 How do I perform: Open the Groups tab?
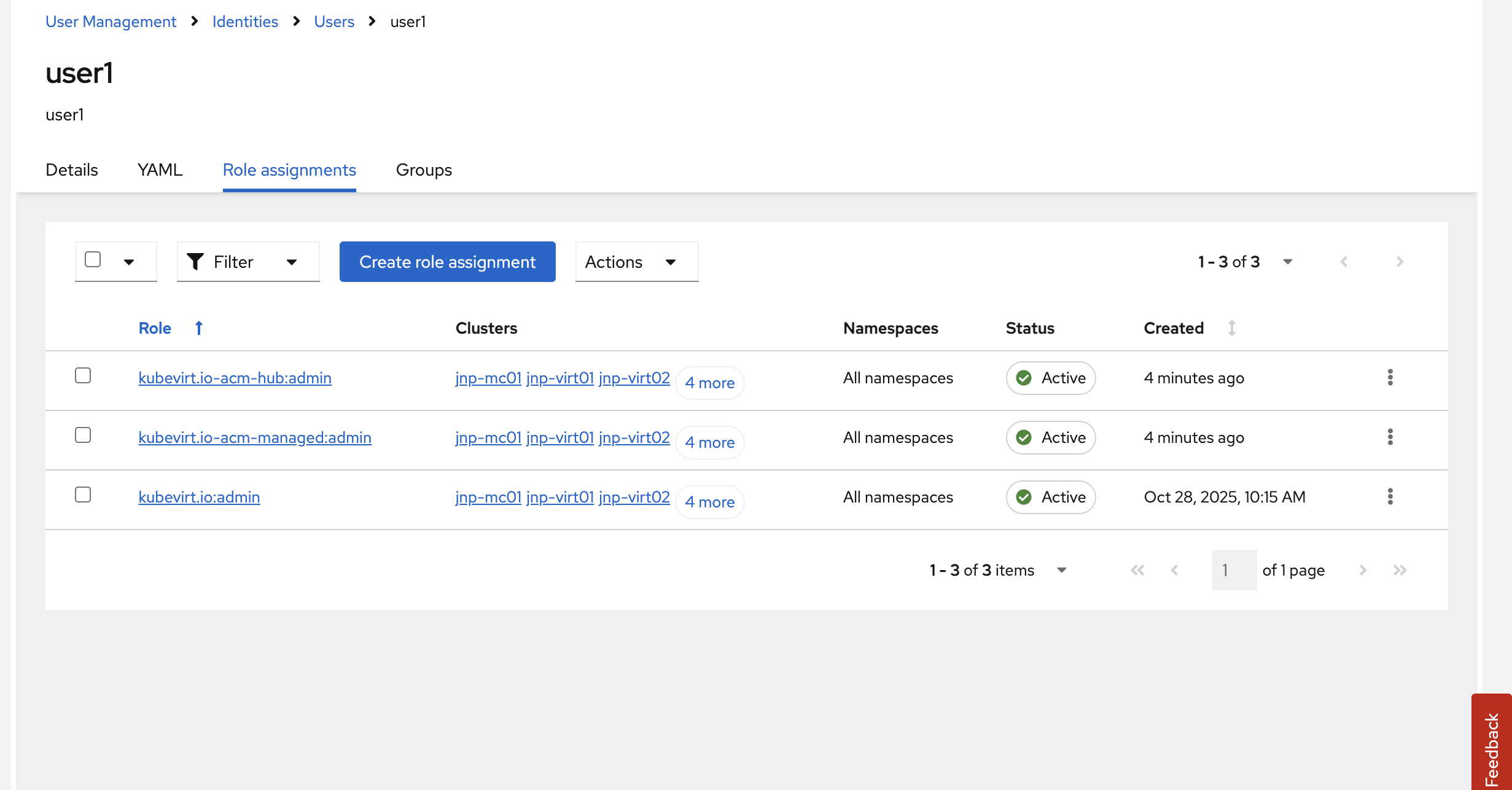[424, 170]
